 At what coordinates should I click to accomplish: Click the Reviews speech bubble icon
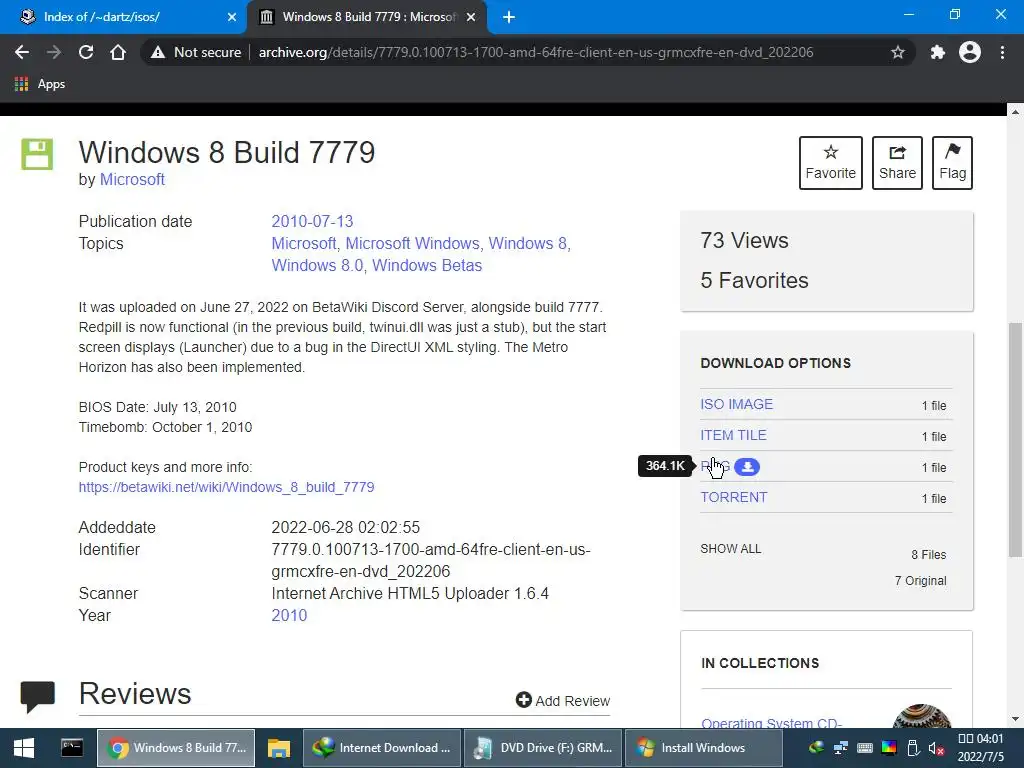click(37, 696)
